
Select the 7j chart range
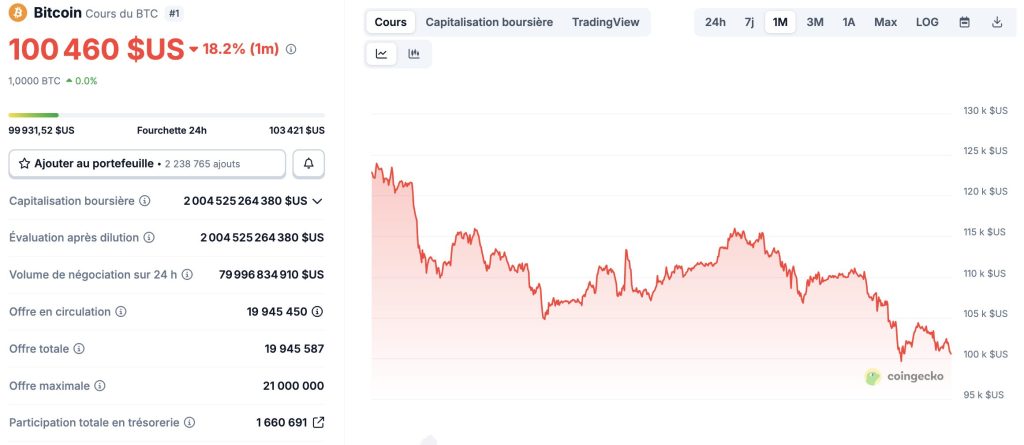coord(749,22)
